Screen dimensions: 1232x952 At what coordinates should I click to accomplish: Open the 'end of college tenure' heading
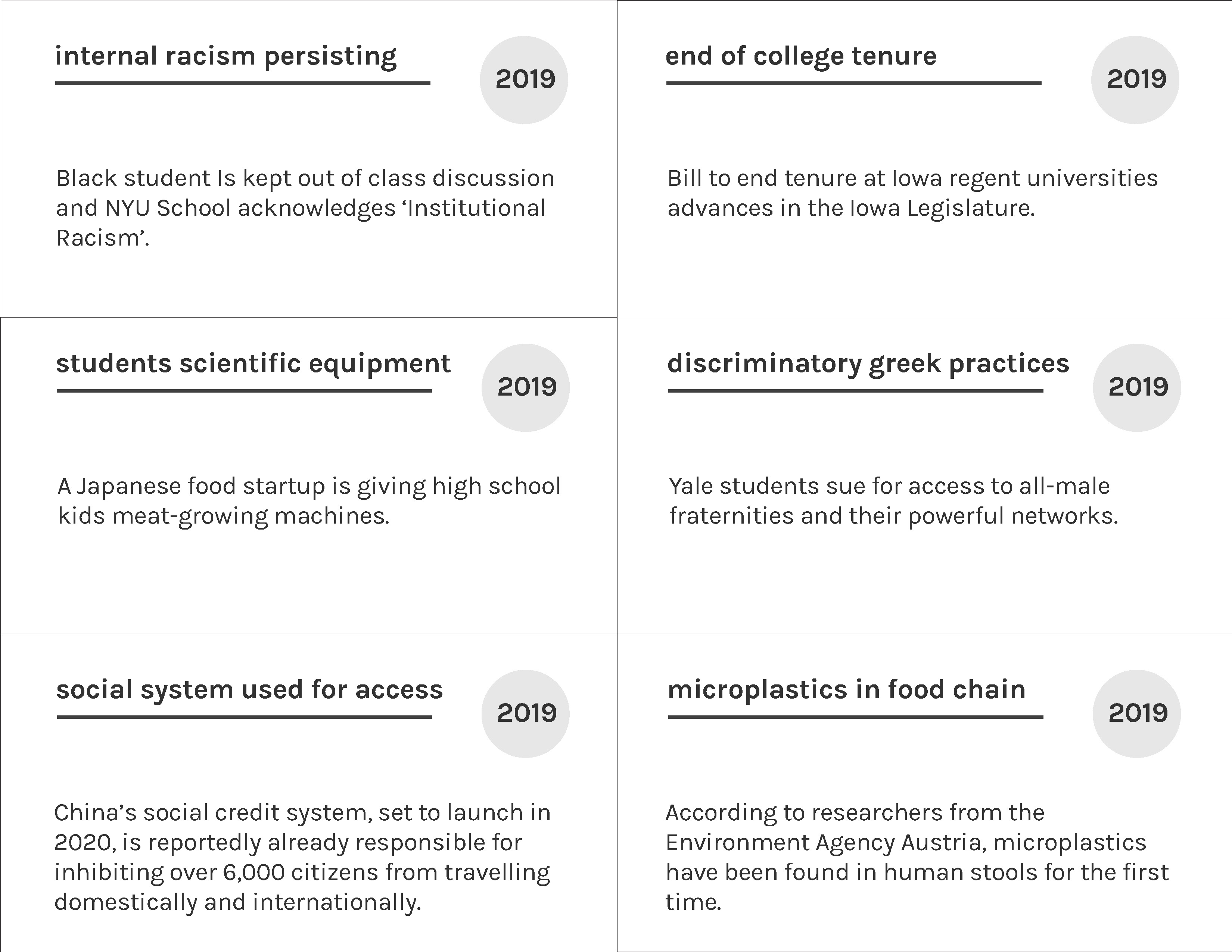click(x=801, y=56)
